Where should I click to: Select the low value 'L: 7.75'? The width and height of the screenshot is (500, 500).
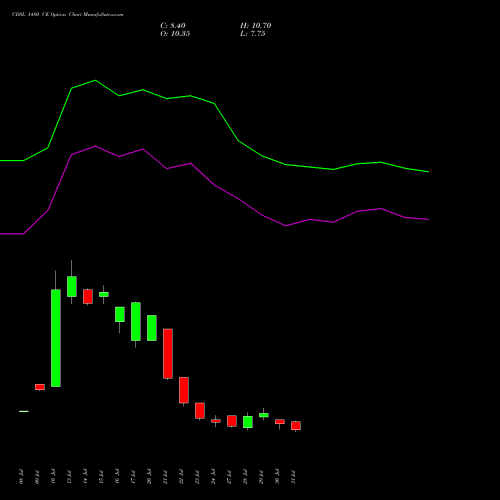pos(252,34)
